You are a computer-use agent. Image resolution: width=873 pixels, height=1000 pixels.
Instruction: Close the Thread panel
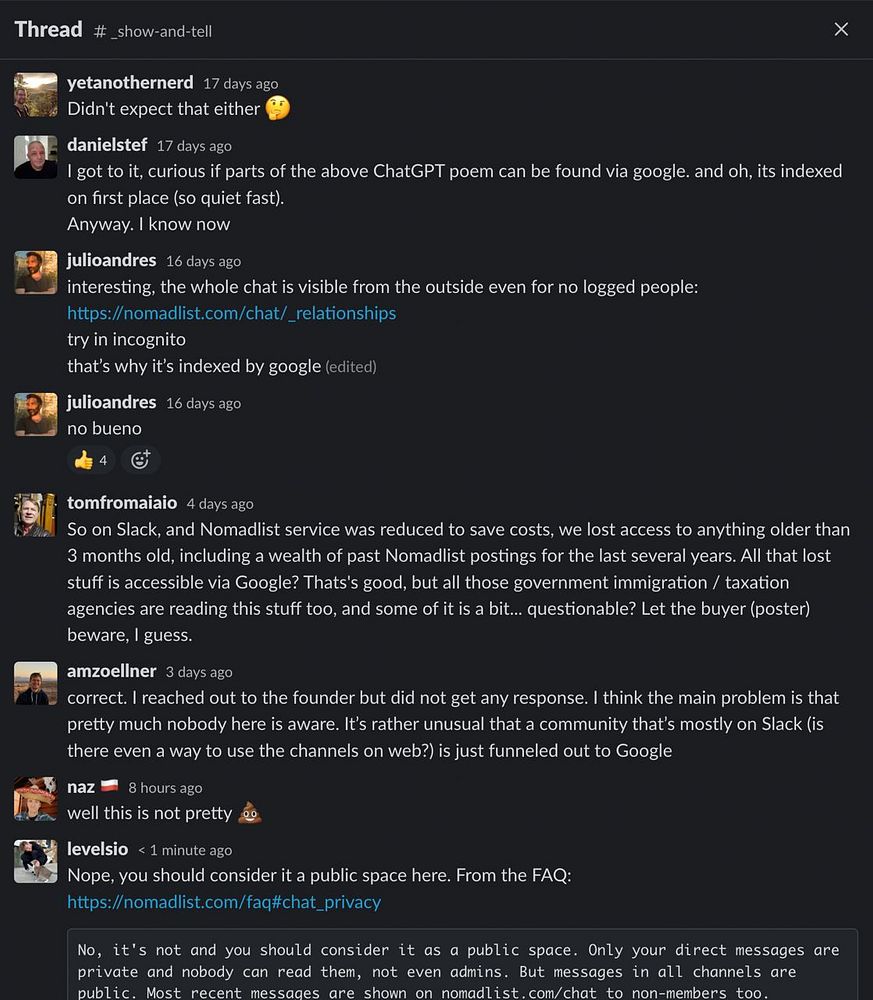[x=841, y=29]
